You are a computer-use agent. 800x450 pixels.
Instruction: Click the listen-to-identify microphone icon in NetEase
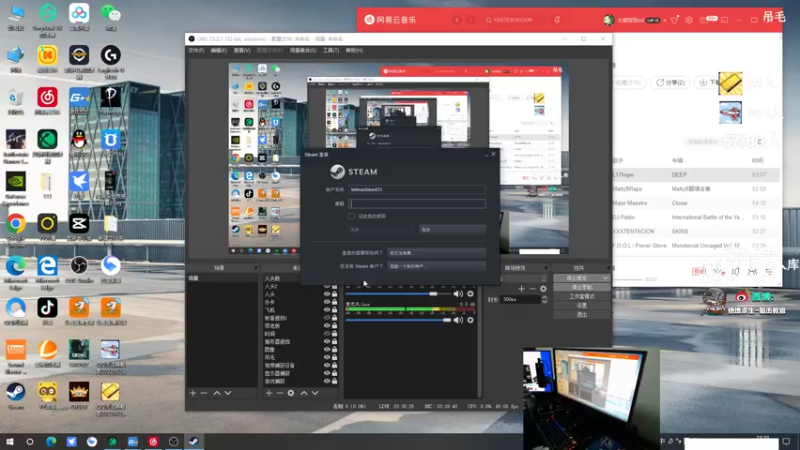click(x=557, y=20)
